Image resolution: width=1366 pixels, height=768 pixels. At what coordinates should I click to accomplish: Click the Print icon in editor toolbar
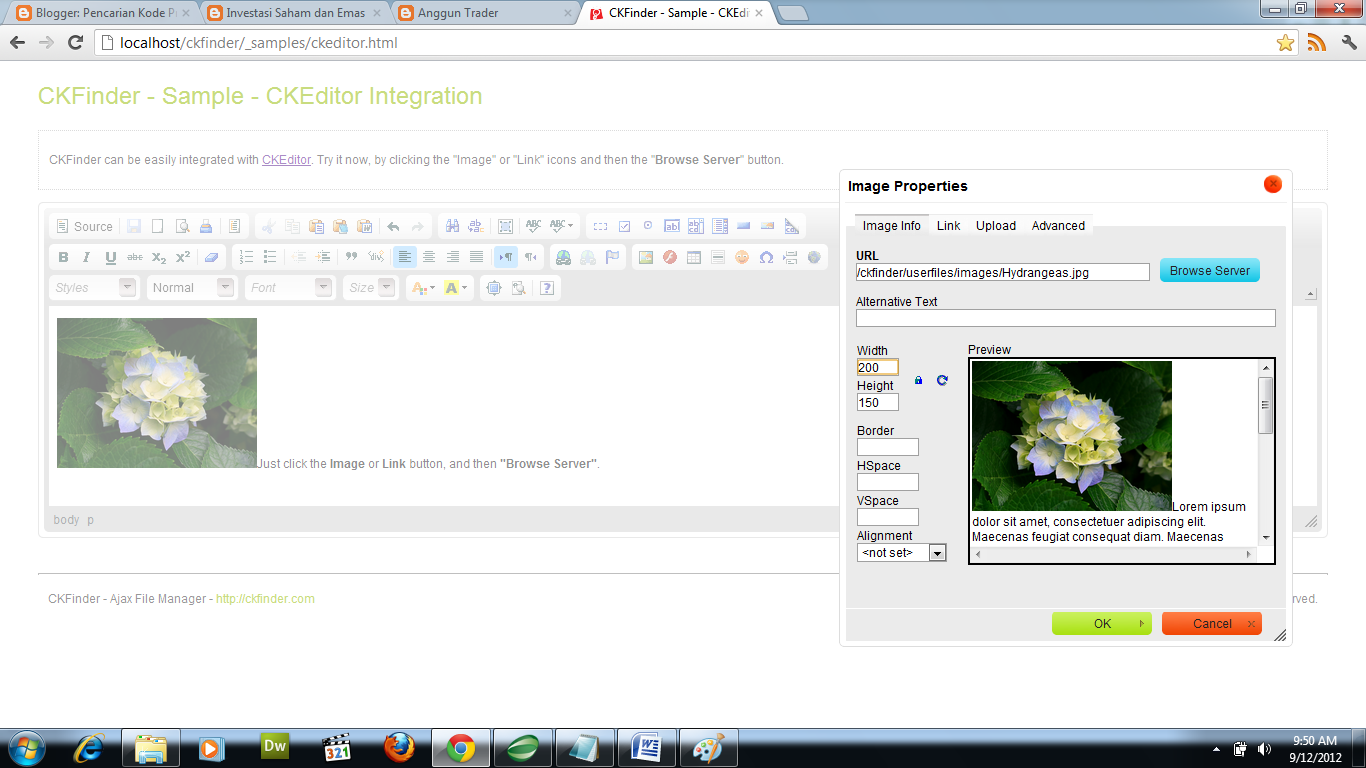205,227
